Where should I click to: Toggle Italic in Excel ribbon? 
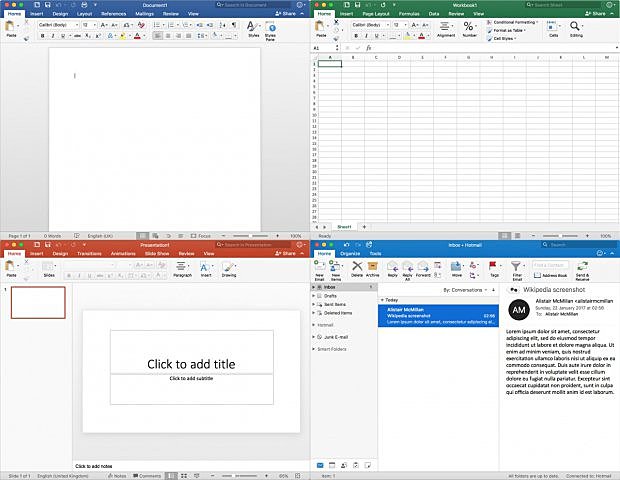coord(366,36)
